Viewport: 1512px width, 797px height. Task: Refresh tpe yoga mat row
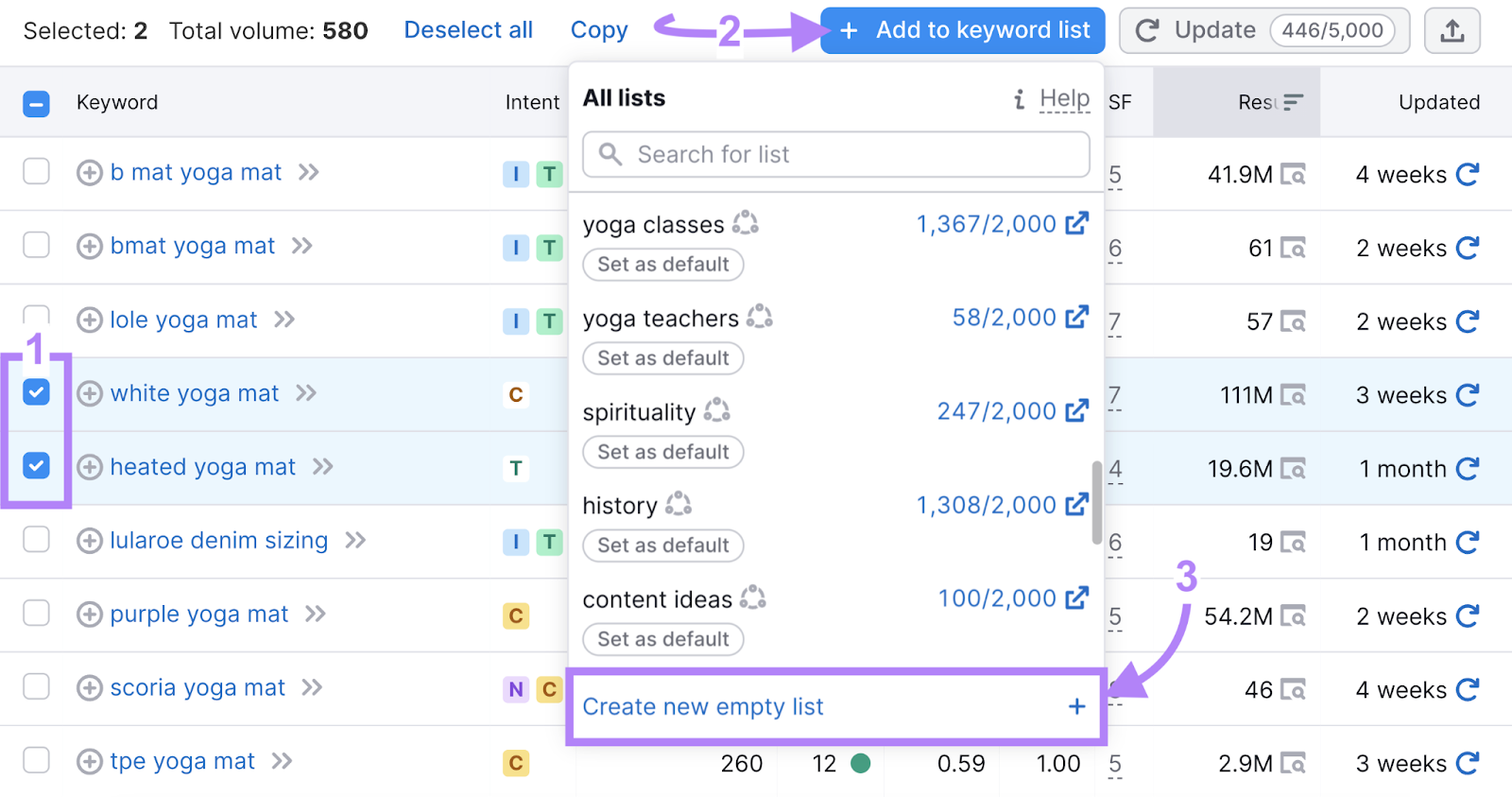tap(1468, 763)
